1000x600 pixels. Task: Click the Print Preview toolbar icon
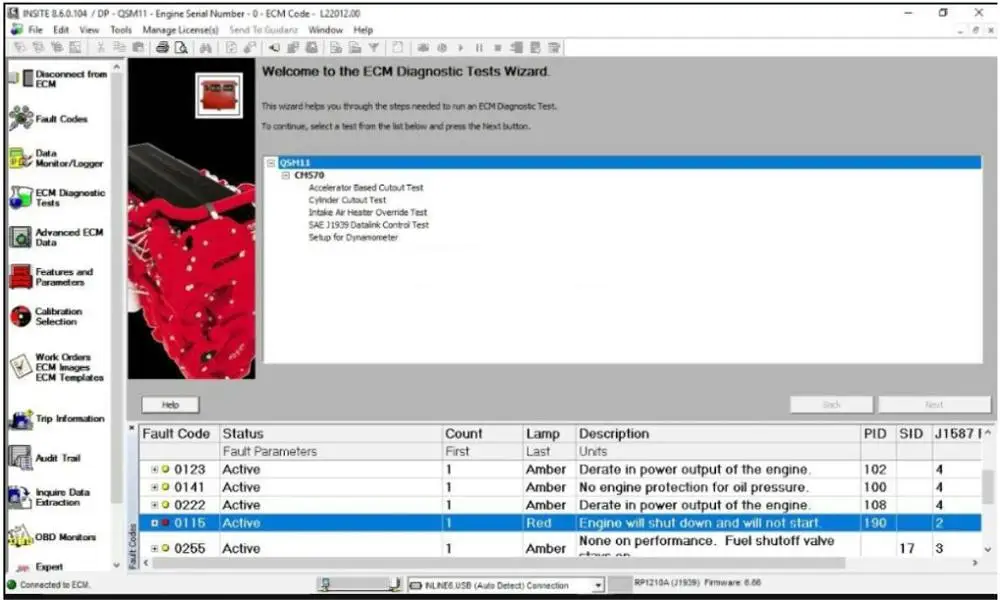181,48
